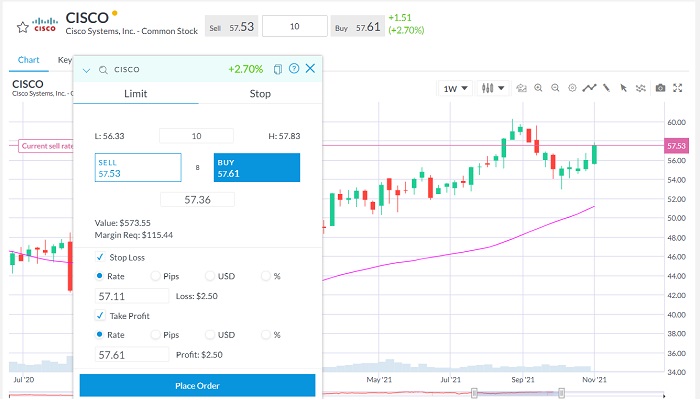Open chart settings gear icon
Viewport: 700px width, 400px height.
pos(572,88)
